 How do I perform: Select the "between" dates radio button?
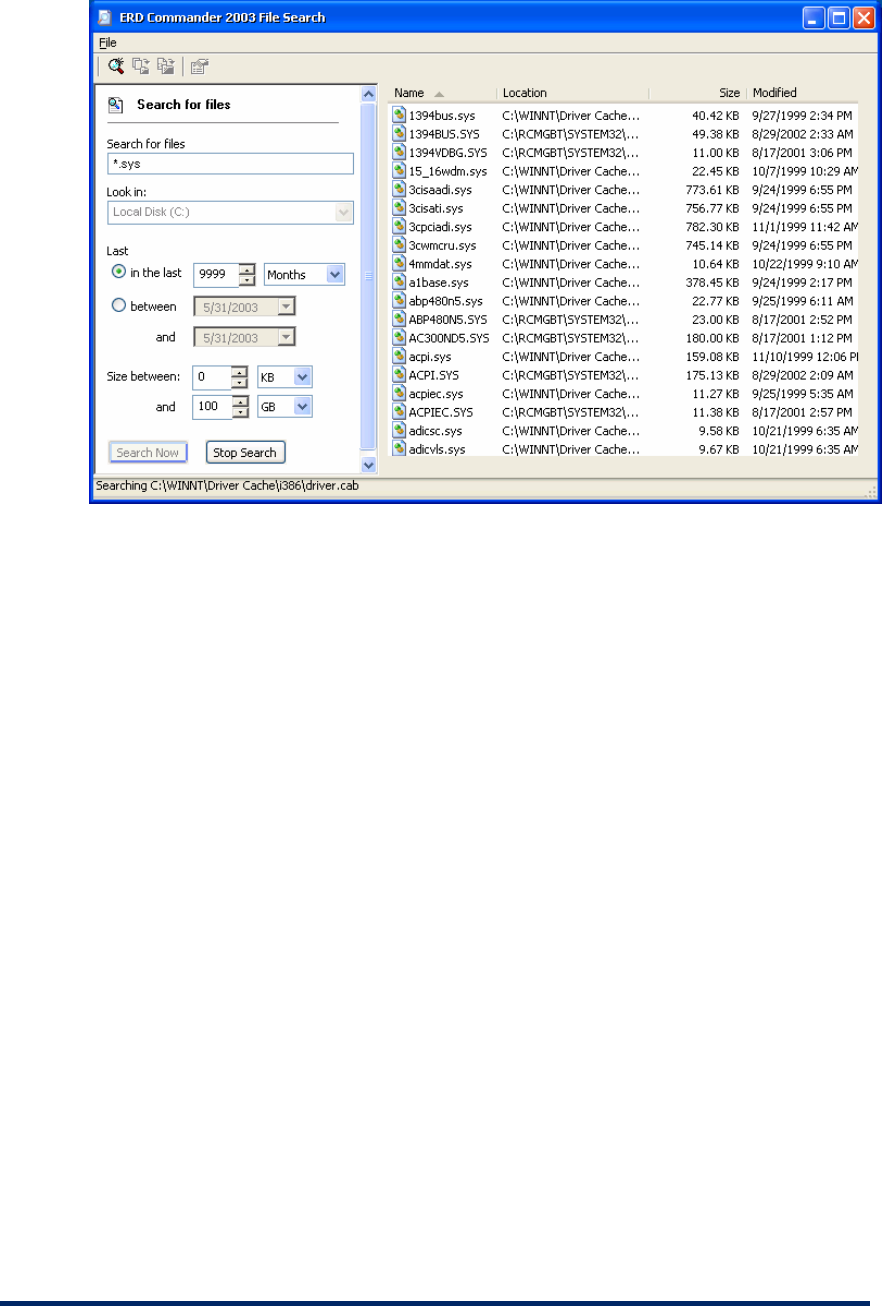click(x=119, y=306)
